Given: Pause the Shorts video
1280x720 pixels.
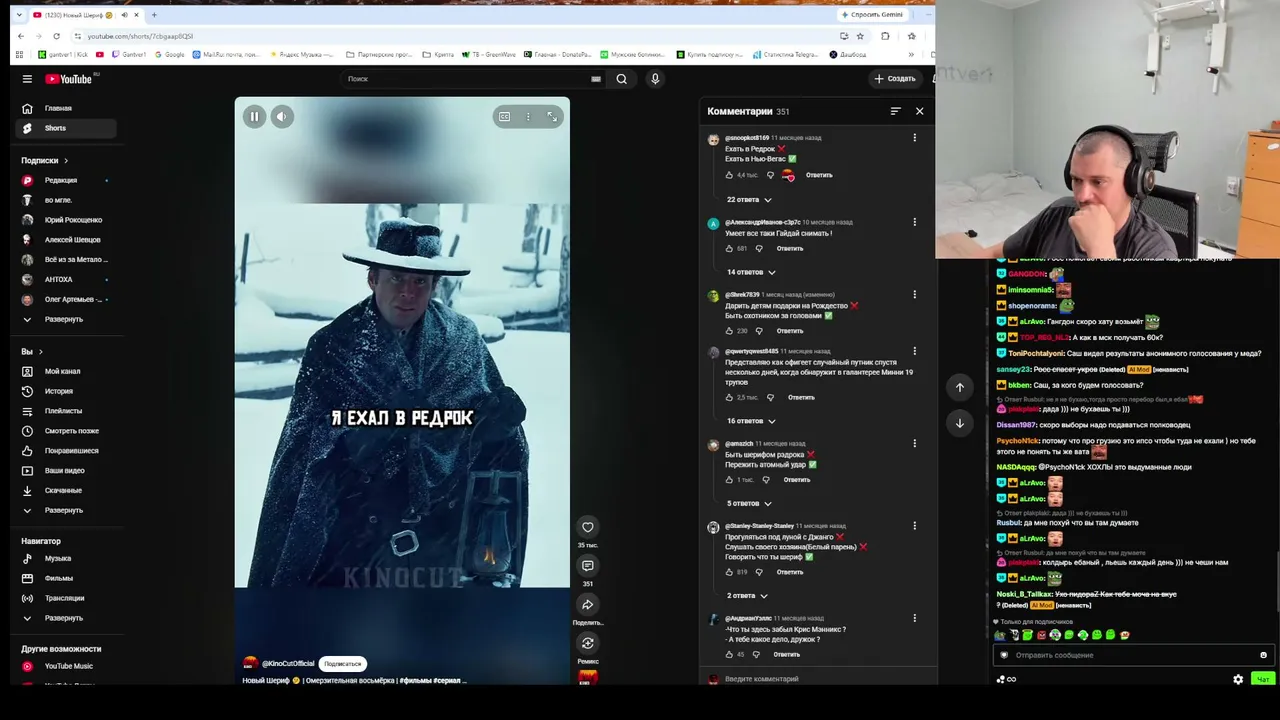Looking at the screenshot, I should pyautogui.click(x=254, y=117).
